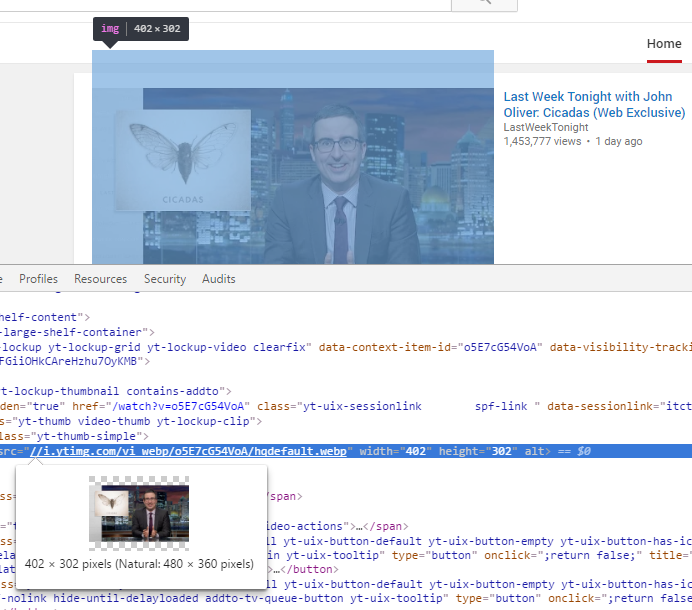Expand the collapsed video-actions span ellipsis
Viewport: 692px width, 610px height.
(359, 526)
